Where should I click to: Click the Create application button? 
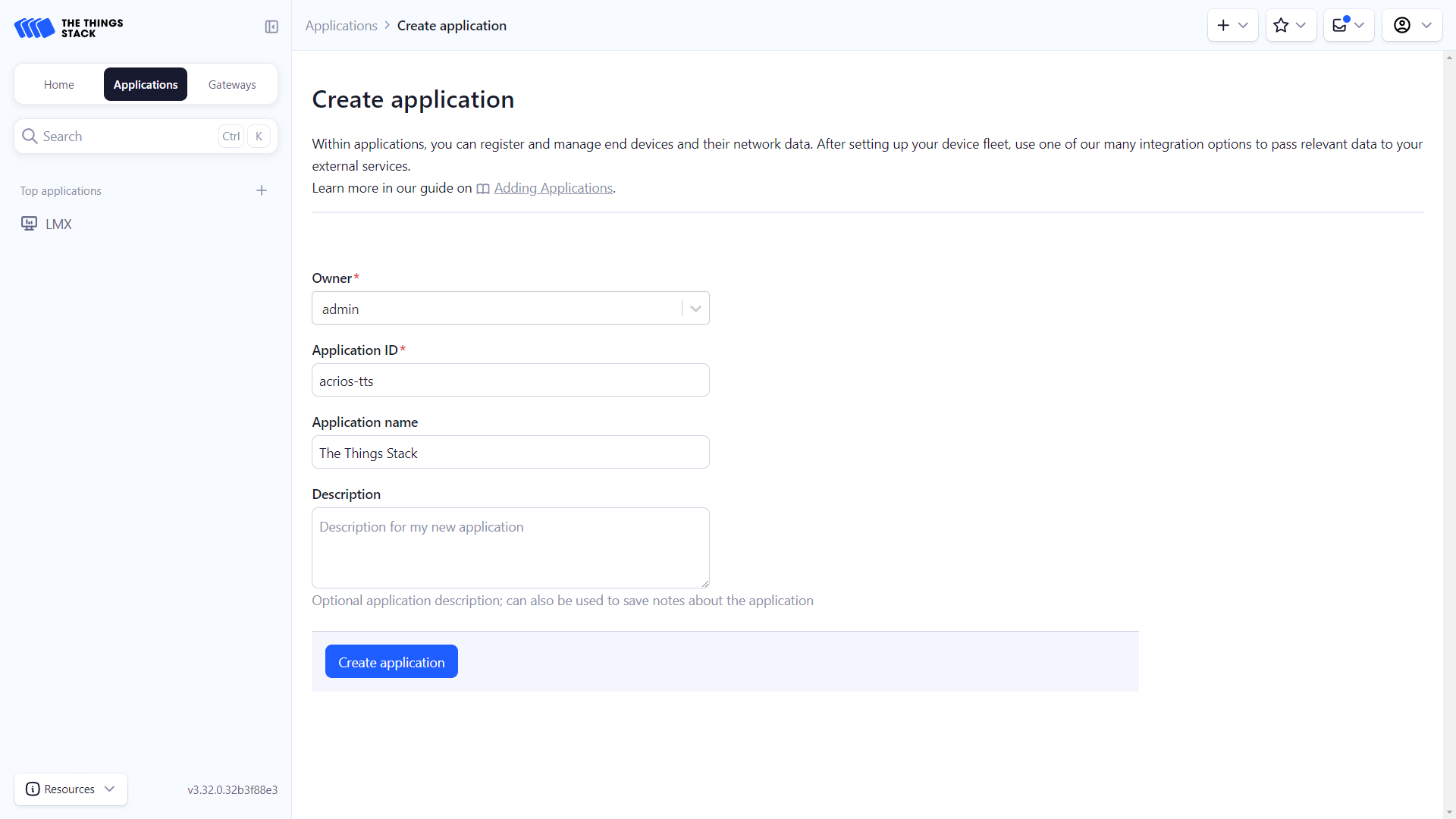click(x=391, y=662)
